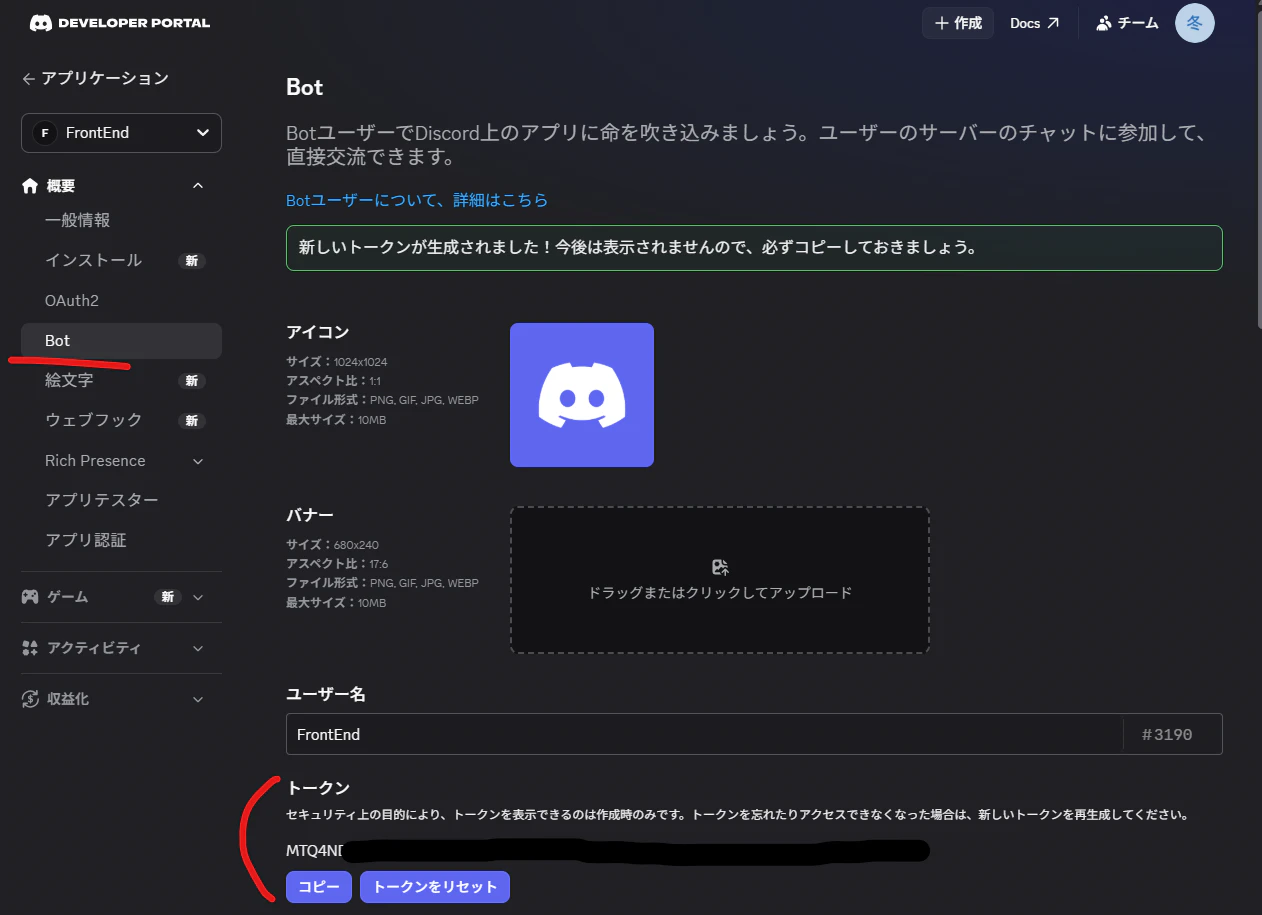Click the upload image icon in banner

(x=720, y=567)
